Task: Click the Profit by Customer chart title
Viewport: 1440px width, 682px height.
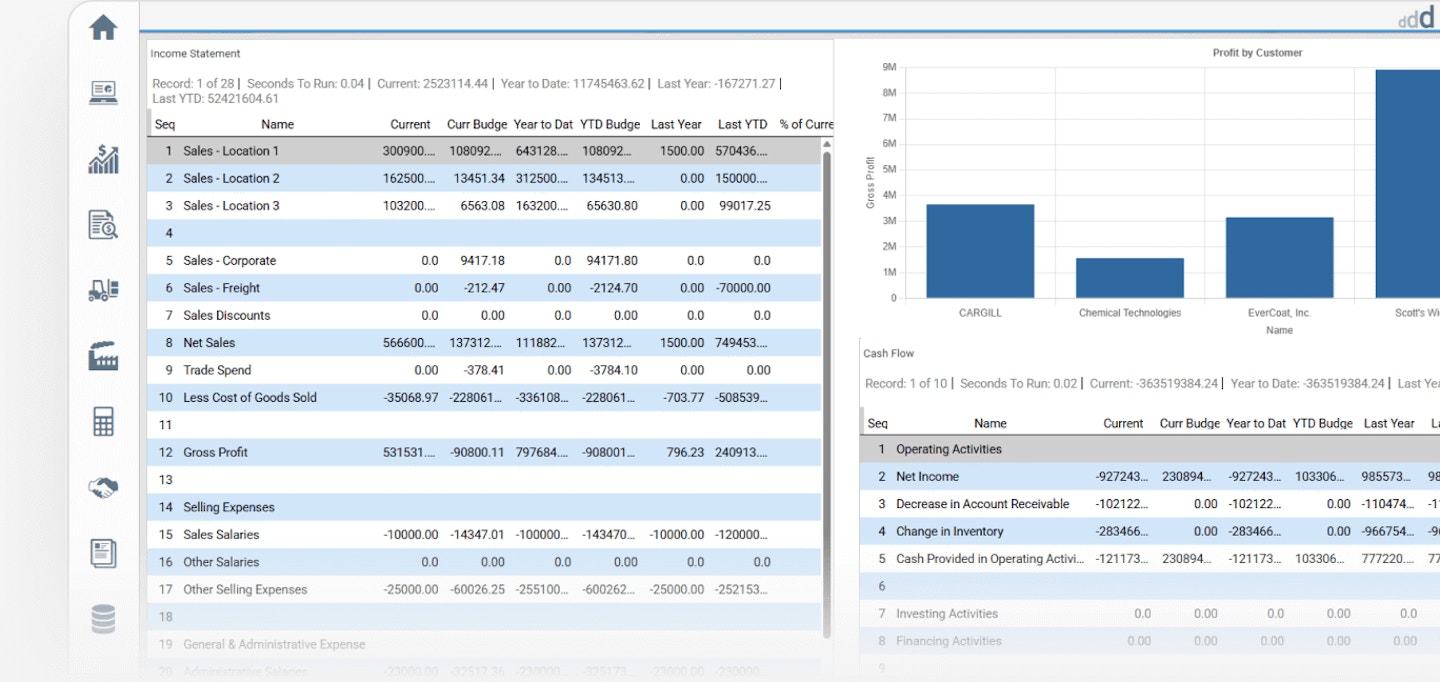Action: (1257, 52)
